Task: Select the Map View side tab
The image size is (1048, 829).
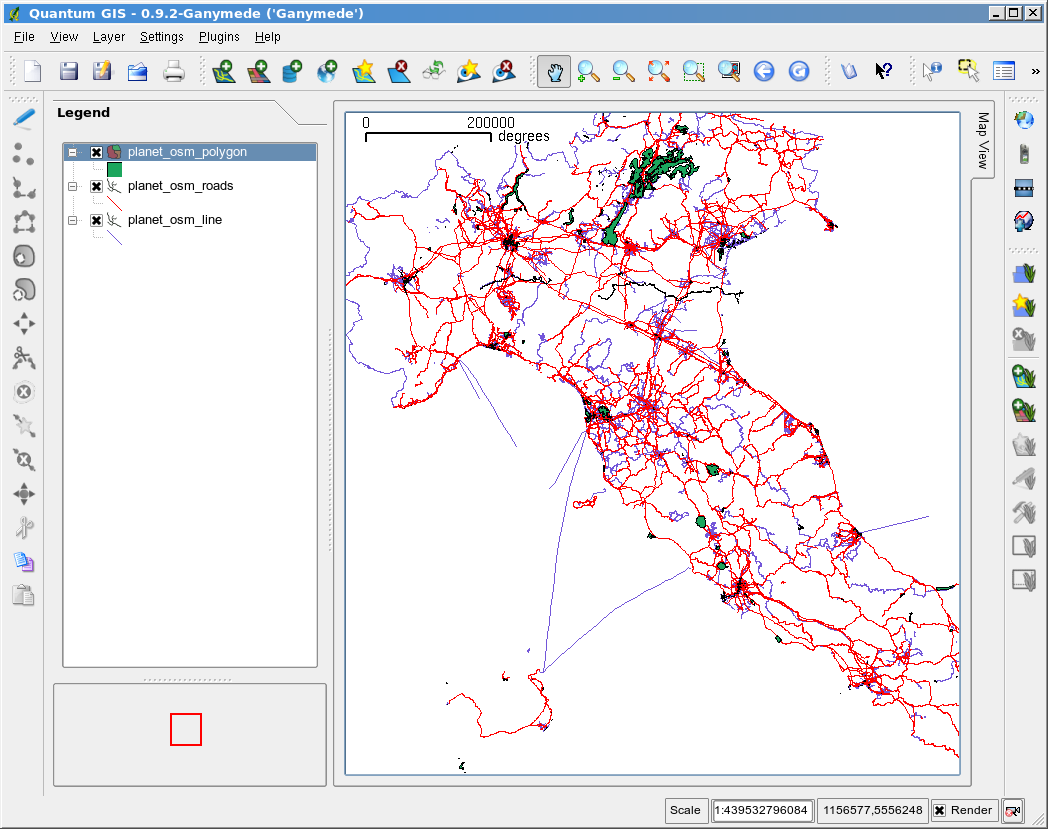Action: coord(982,140)
